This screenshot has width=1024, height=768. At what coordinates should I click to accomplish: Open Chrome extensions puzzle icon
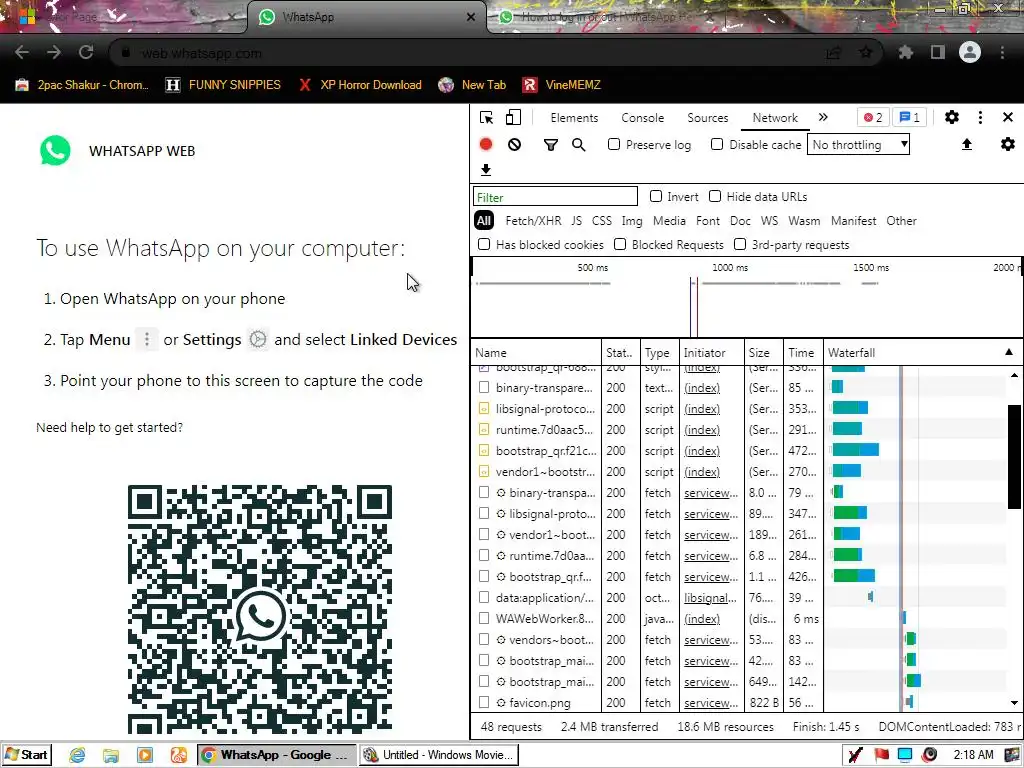click(905, 52)
